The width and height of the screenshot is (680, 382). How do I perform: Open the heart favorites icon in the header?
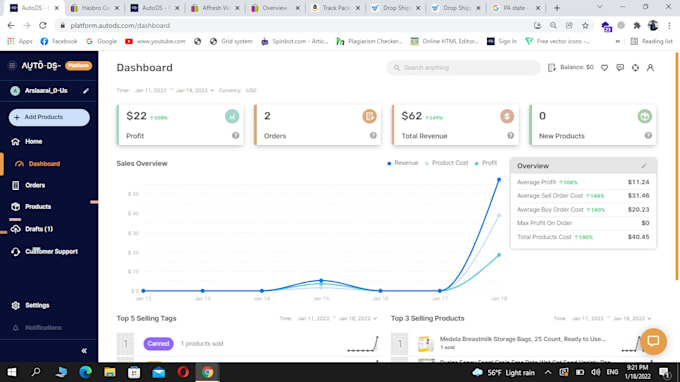click(x=604, y=68)
